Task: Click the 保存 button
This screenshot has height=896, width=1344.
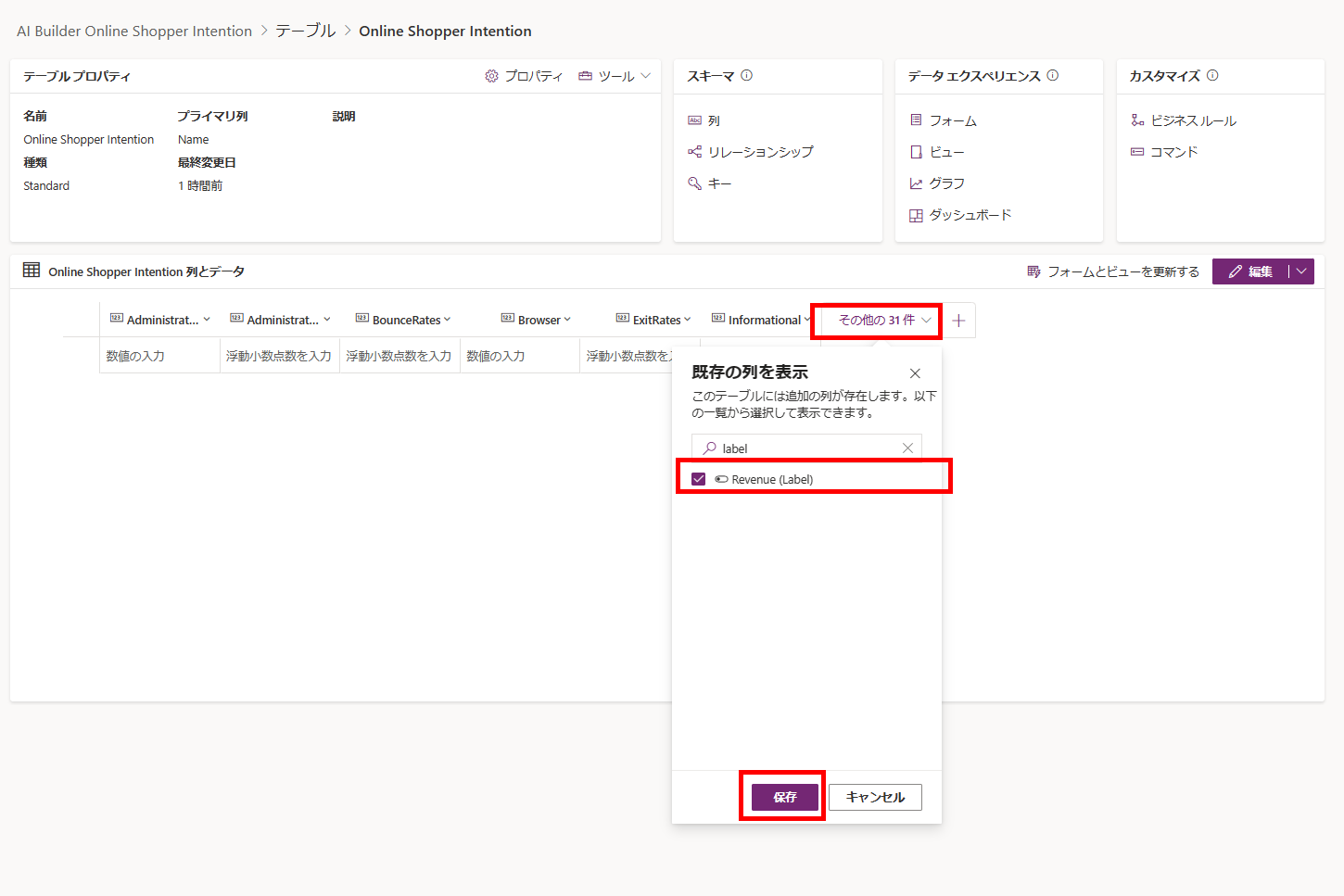Action: [x=784, y=797]
